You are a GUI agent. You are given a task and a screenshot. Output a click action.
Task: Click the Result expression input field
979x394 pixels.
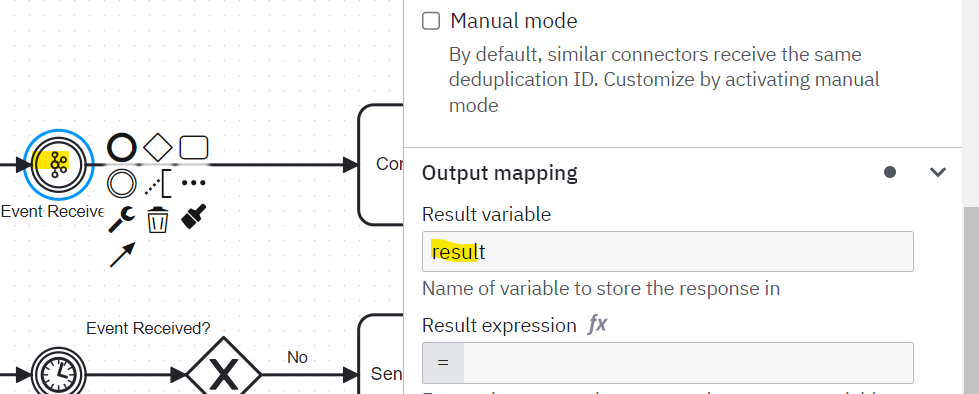[667, 363]
